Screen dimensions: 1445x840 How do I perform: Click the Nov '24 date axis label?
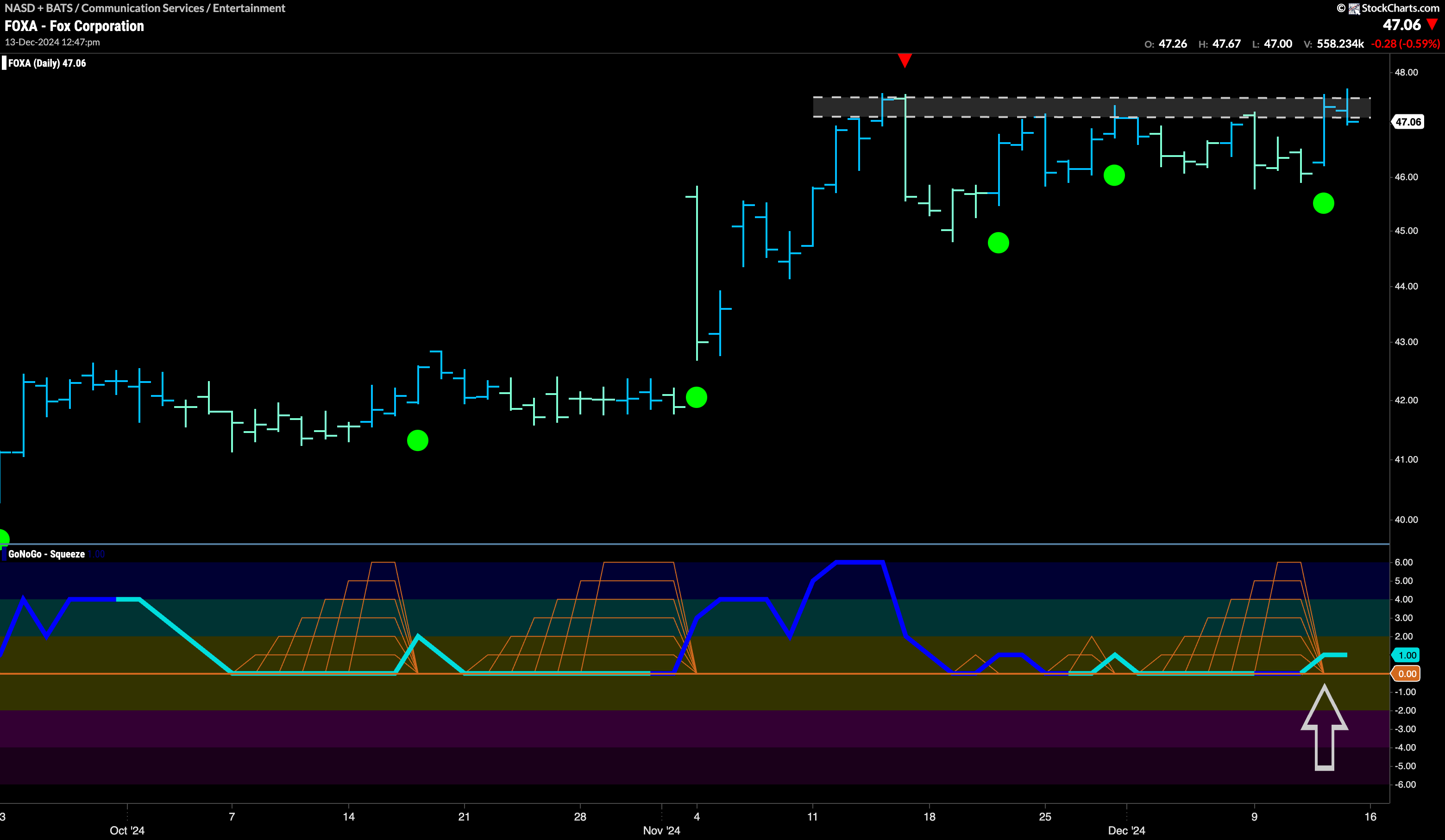(662, 830)
